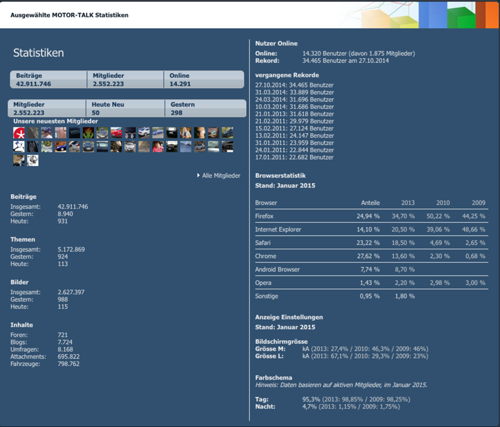Screen dimensions: 500x427
Task: Click the Blogs count 7.724
Action: point(65,342)
